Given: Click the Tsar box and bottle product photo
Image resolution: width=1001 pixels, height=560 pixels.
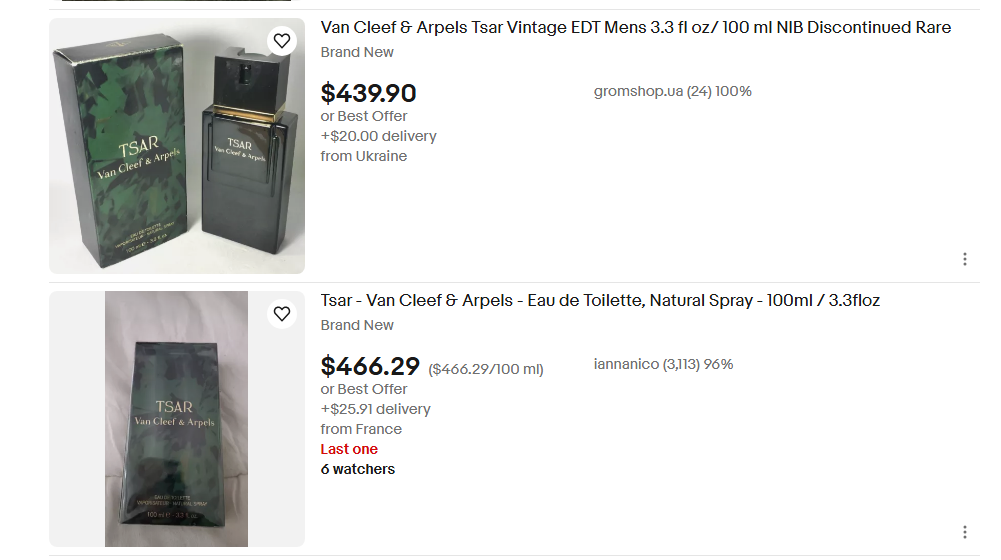Looking at the screenshot, I should (x=177, y=146).
